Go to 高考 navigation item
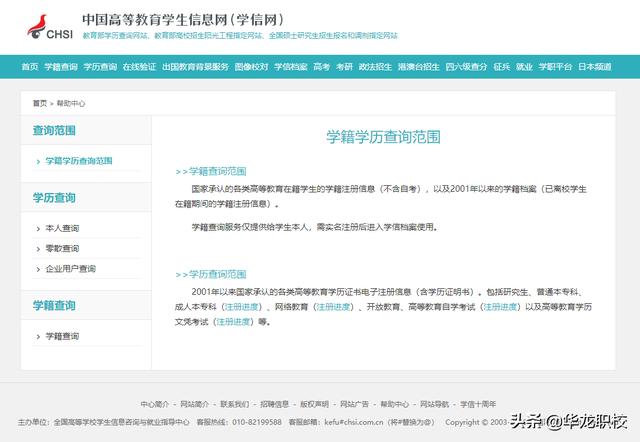 tap(322, 67)
